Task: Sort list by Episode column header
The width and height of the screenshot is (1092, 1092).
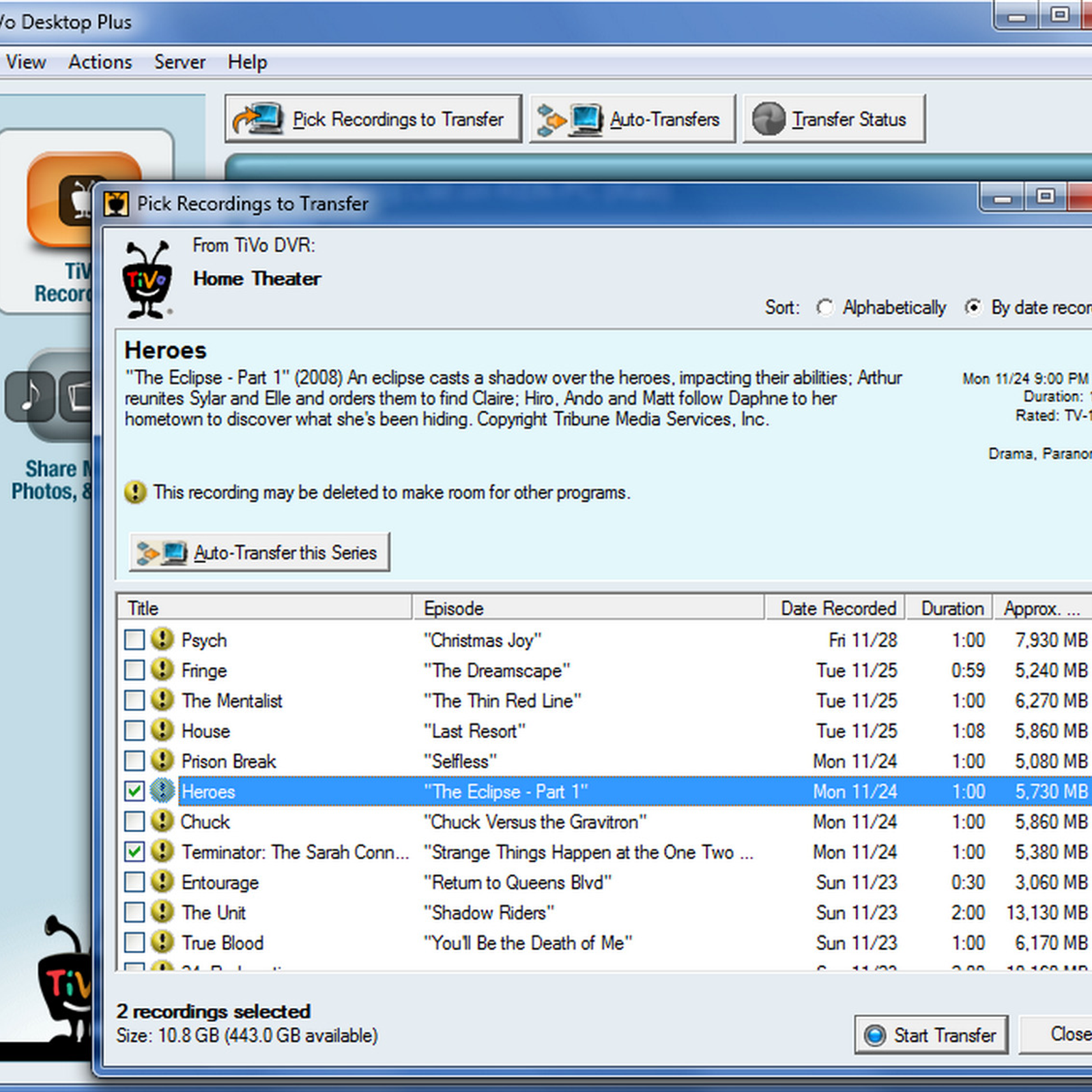Action: click(x=588, y=608)
